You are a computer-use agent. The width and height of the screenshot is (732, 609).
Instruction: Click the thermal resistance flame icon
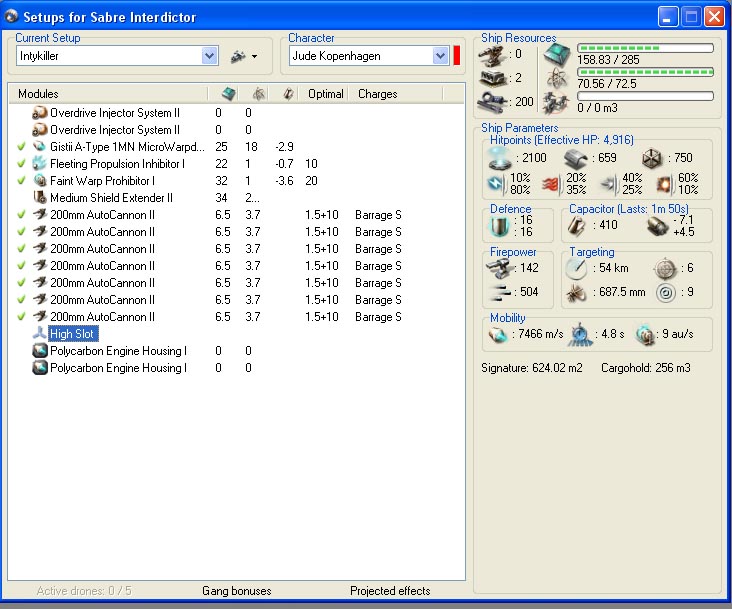pyautogui.click(x=552, y=184)
